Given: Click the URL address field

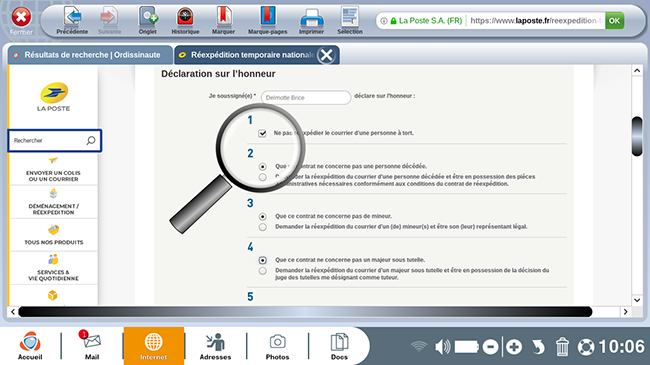Looking at the screenshot, I should 536,20.
